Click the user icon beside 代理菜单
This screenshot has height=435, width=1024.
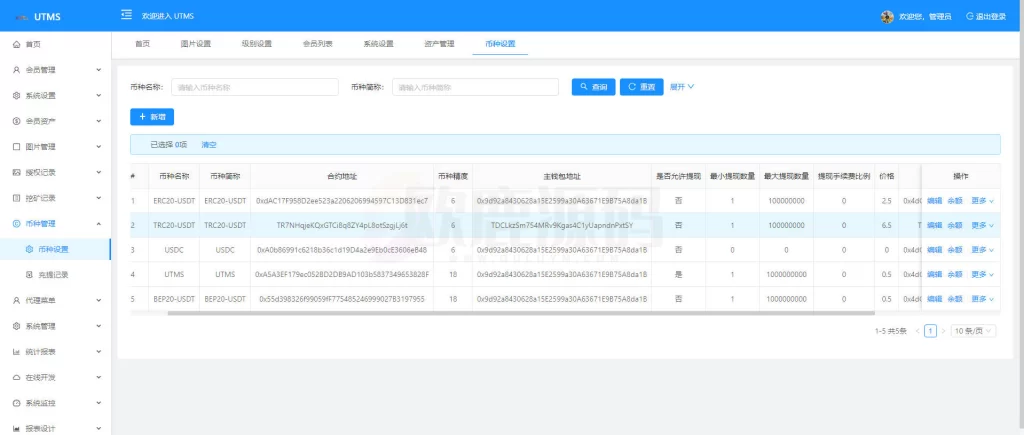tap(16, 300)
